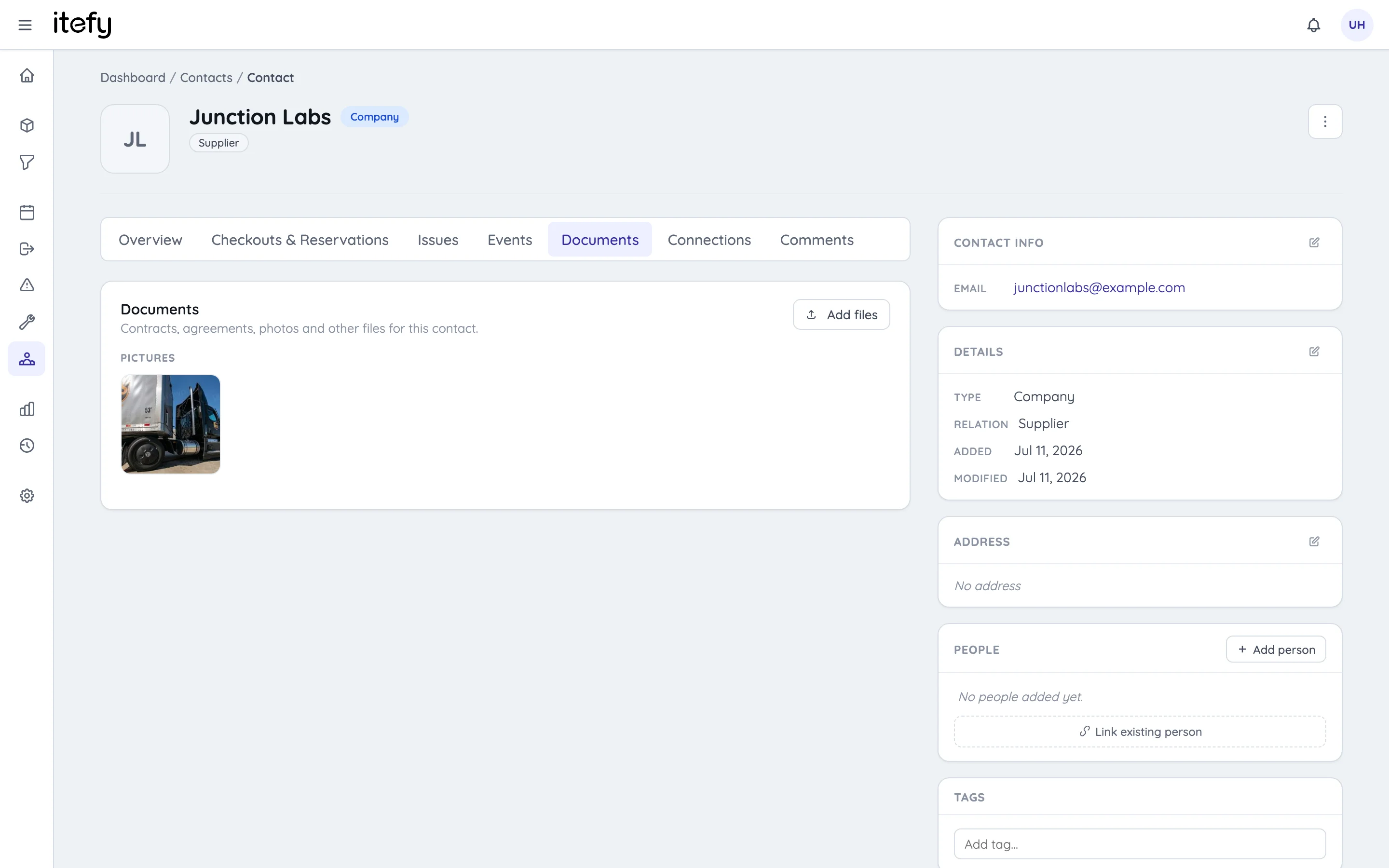Open the hamburger menu icon
Image resolution: width=1389 pixels, height=868 pixels.
pyautogui.click(x=25, y=25)
